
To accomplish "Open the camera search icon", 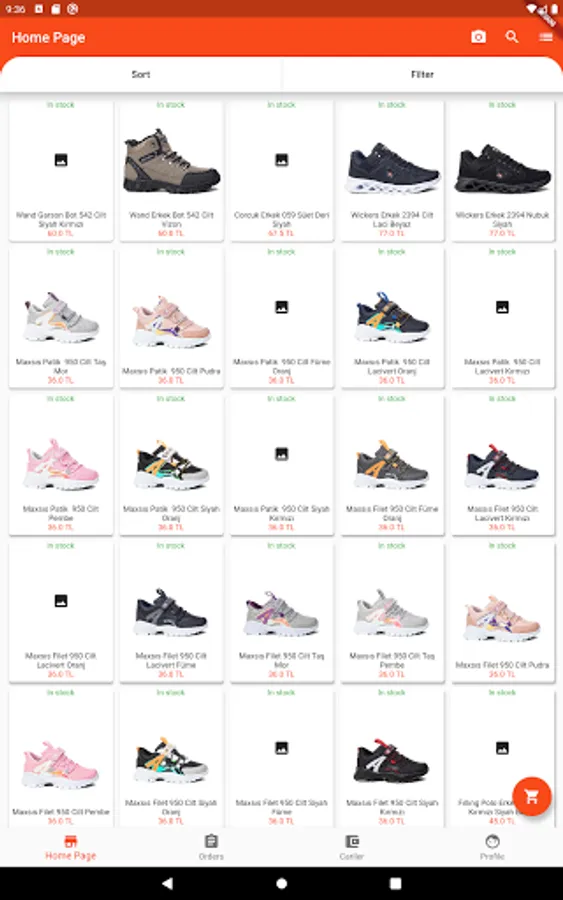I will pyautogui.click(x=478, y=37).
